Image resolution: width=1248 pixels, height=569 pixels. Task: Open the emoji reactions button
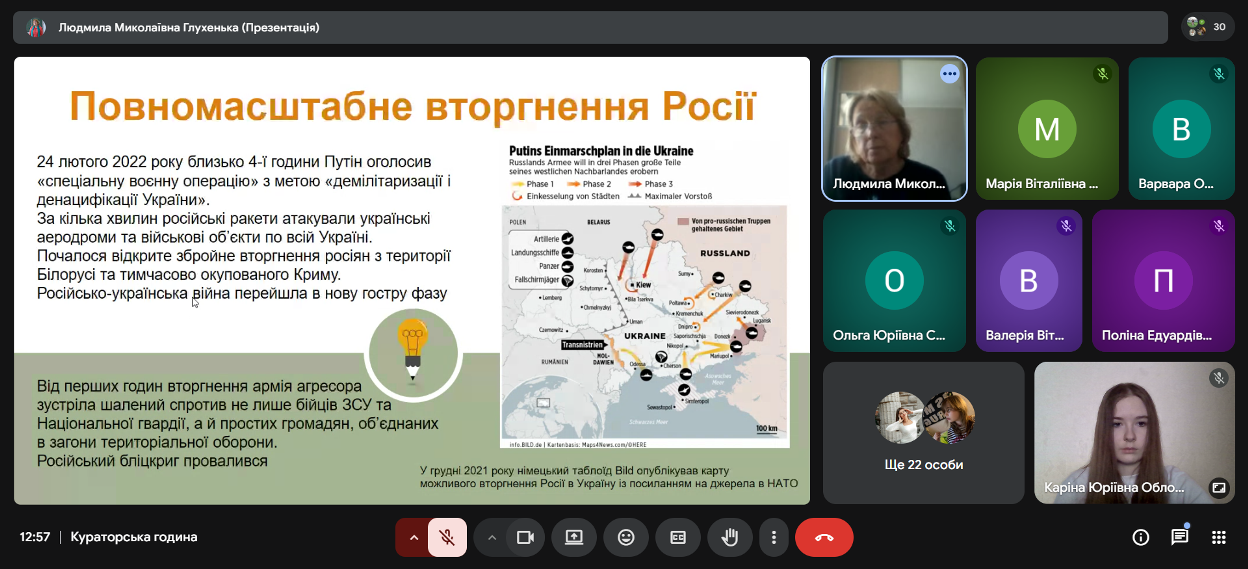(626, 537)
